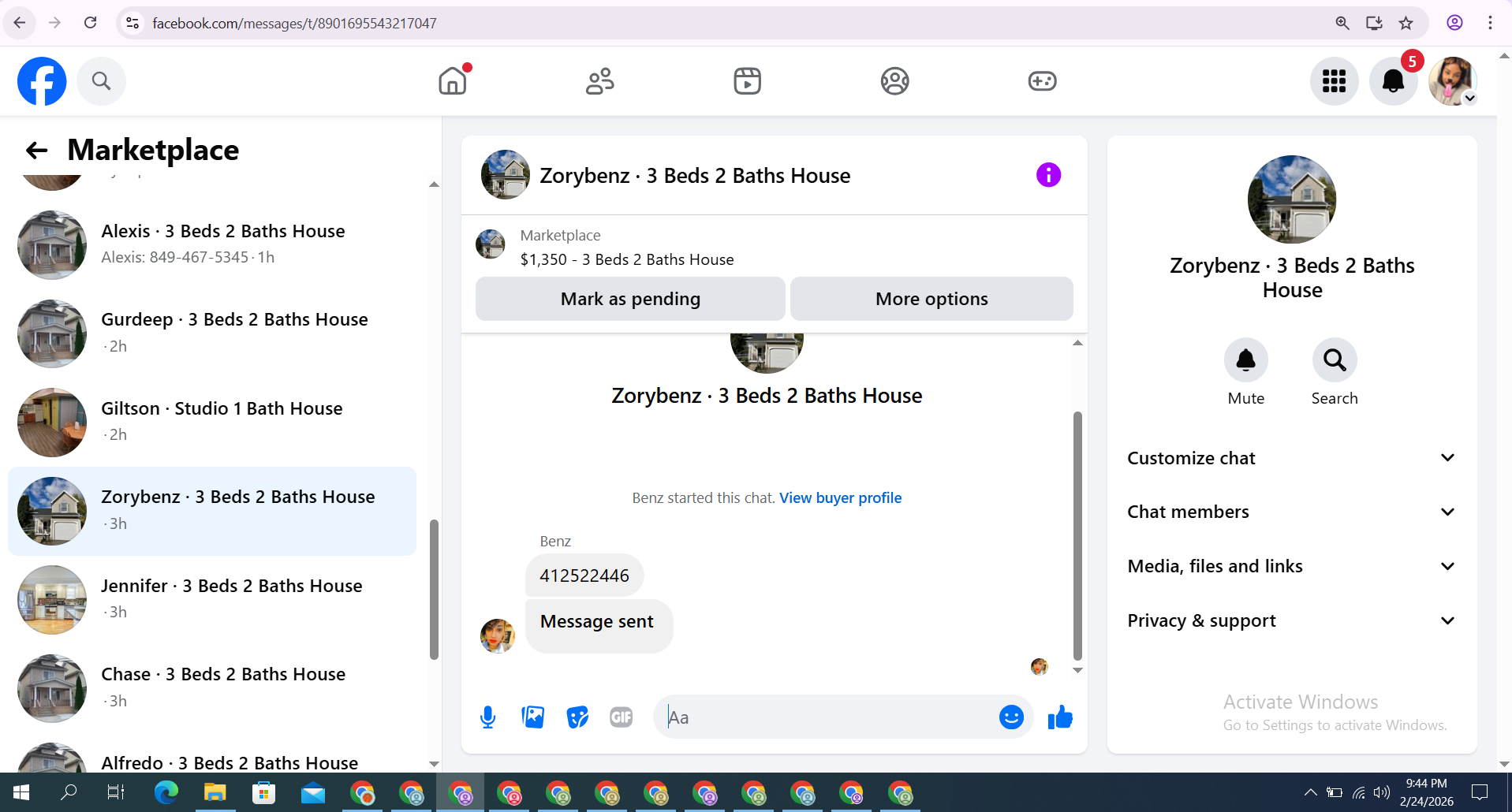Select Zorybenz conversation in list
1512x812 pixels.
point(212,511)
